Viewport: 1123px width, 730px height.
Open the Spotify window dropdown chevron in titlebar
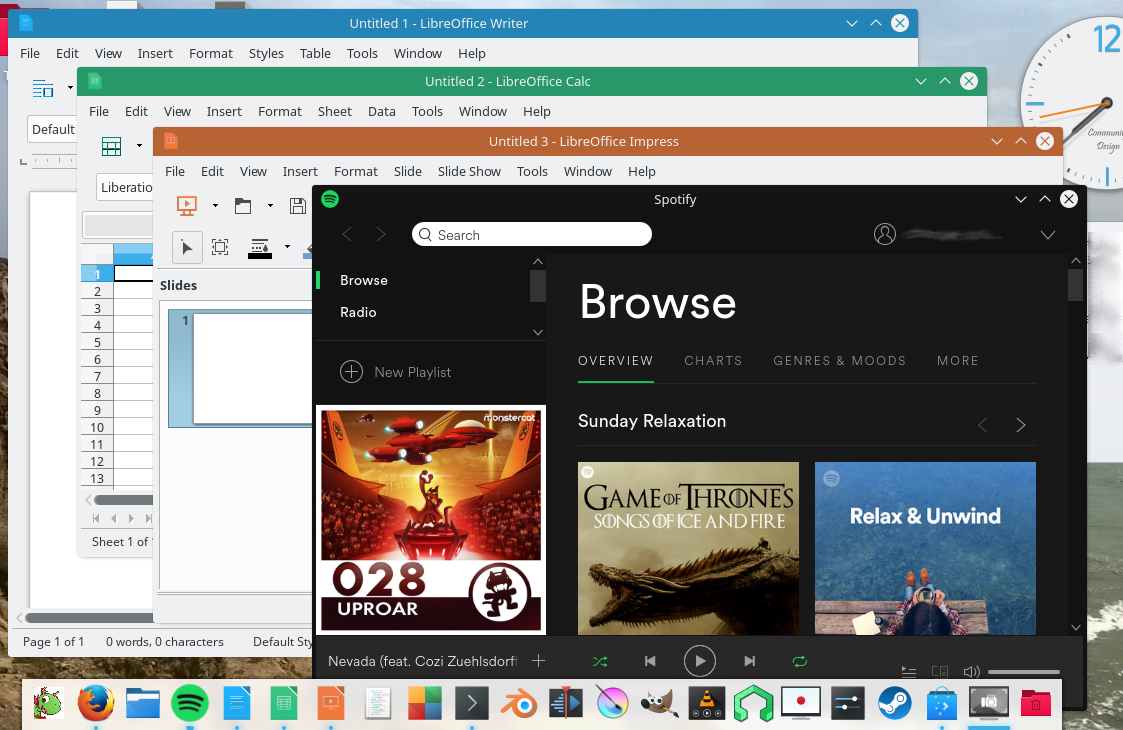point(1021,199)
